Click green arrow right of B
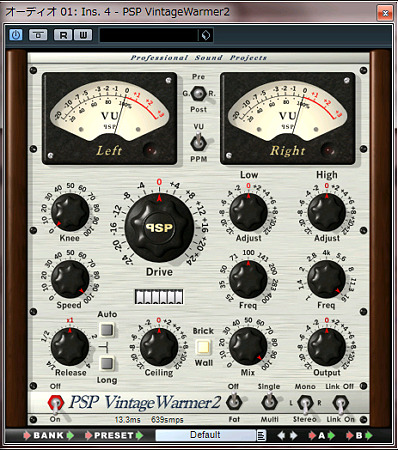This screenshot has width=398, height=450. 369,435
